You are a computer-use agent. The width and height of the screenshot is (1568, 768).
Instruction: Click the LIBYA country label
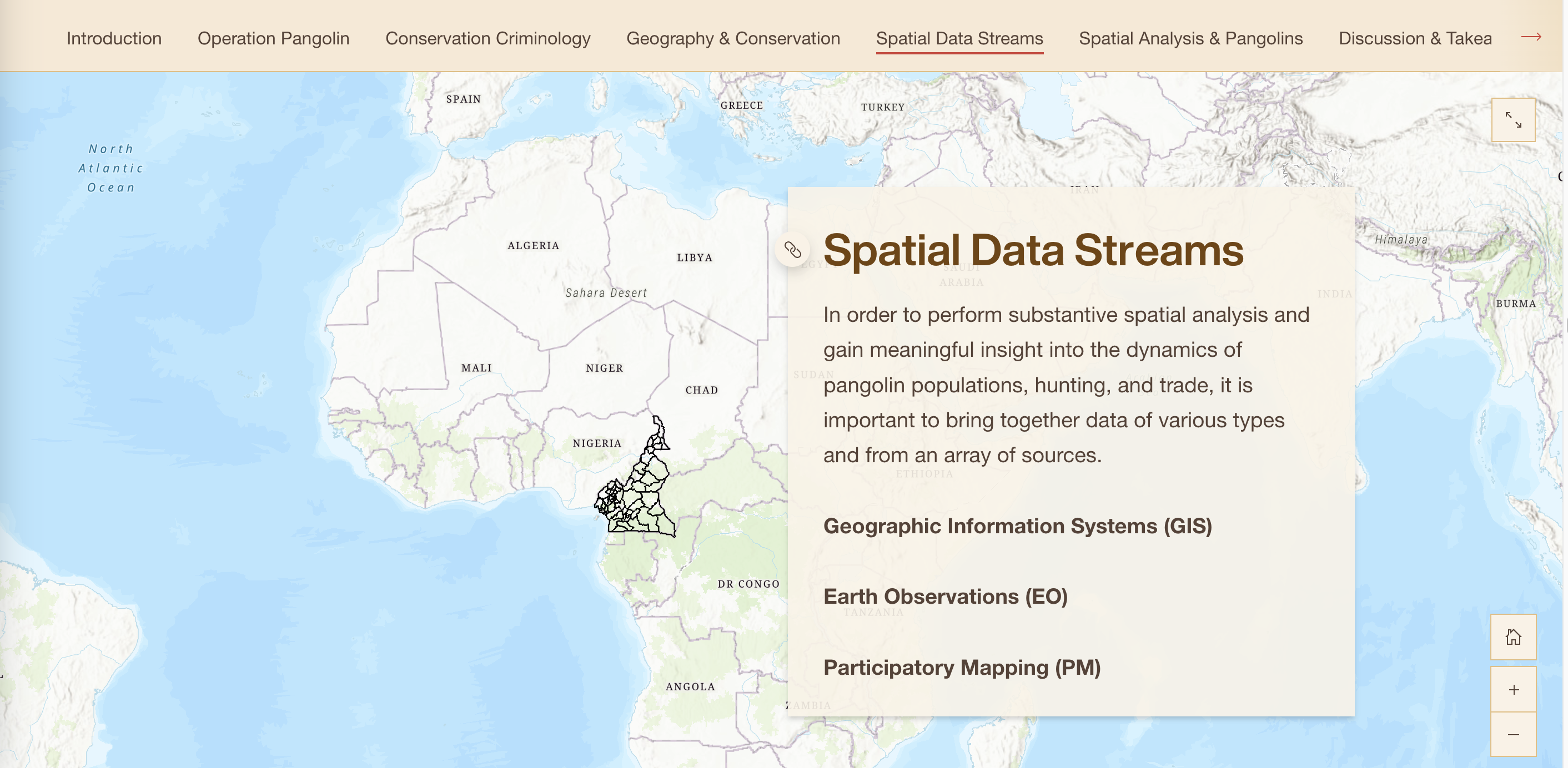(x=695, y=257)
